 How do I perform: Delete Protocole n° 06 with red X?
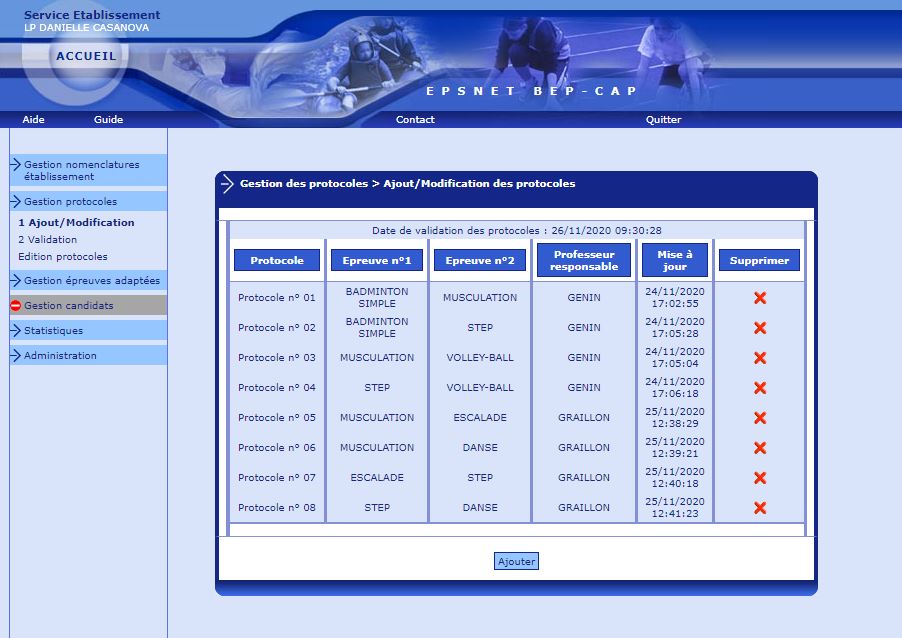point(760,448)
